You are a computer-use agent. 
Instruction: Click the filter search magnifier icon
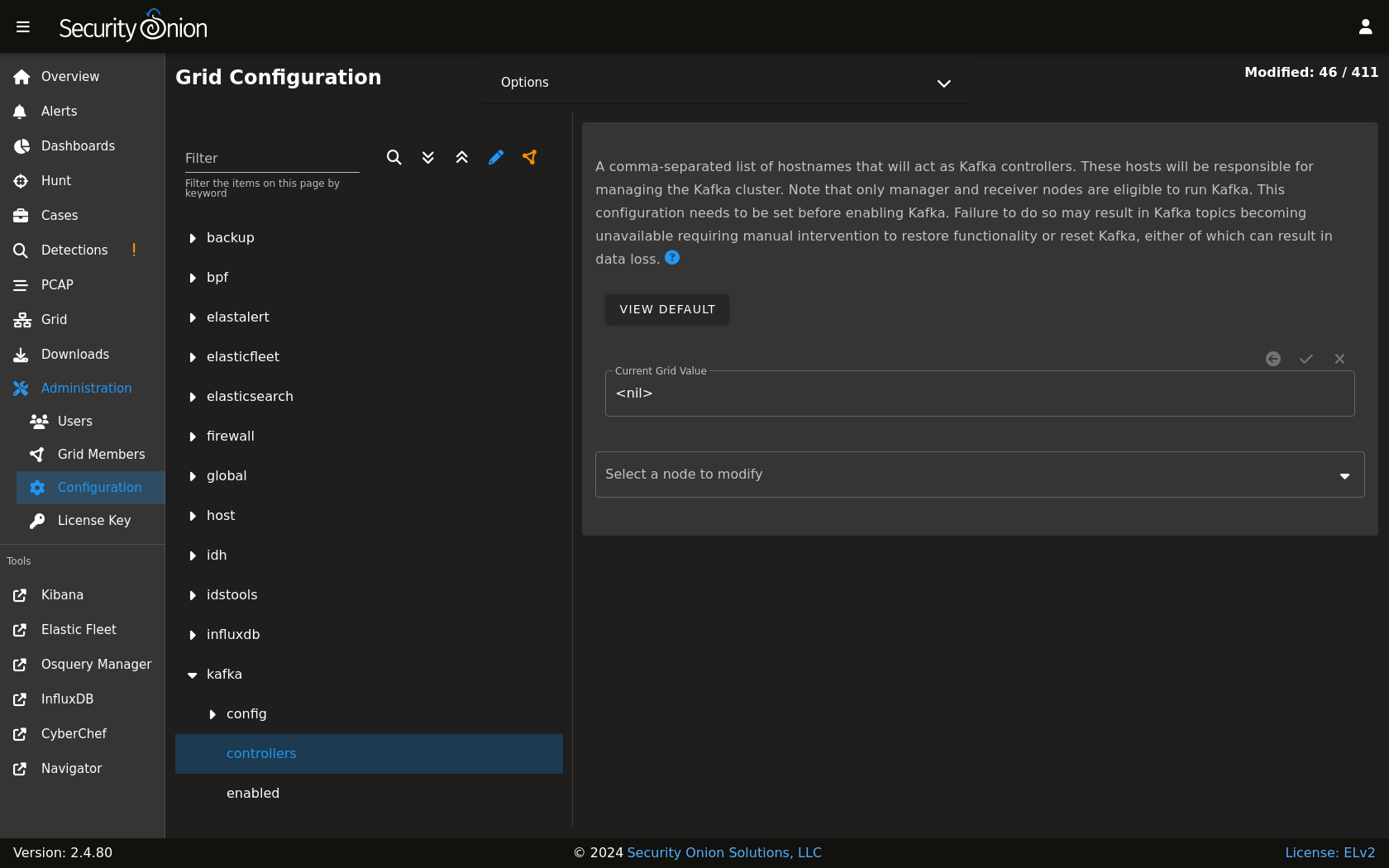coord(394,157)
